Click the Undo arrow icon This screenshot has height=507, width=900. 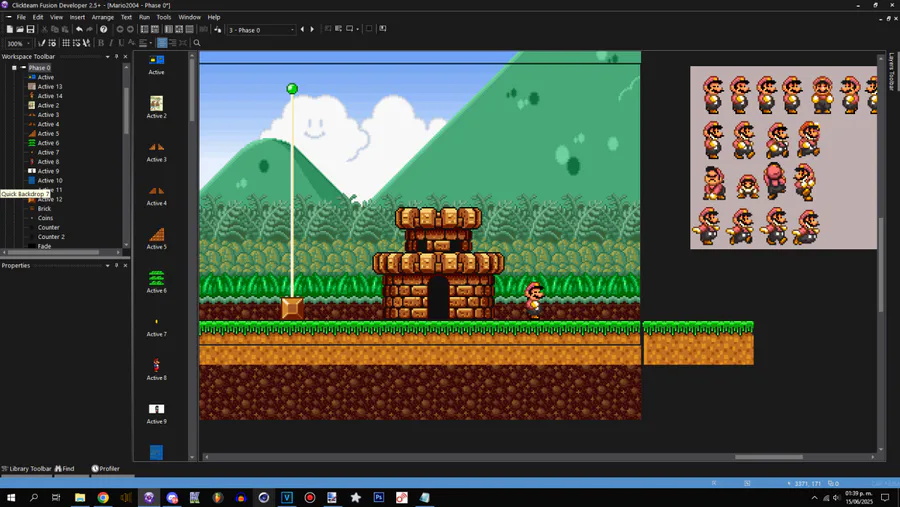[x=79, y=29]
